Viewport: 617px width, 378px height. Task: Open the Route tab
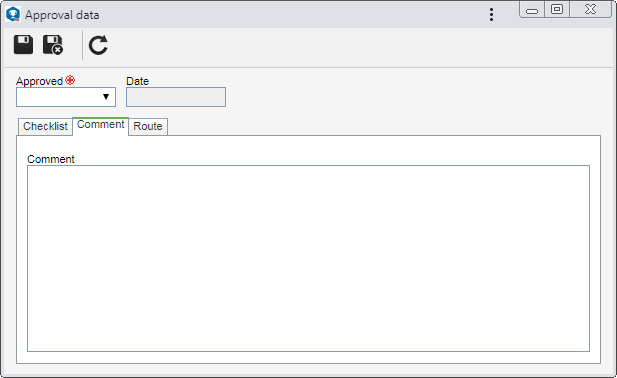148,126
